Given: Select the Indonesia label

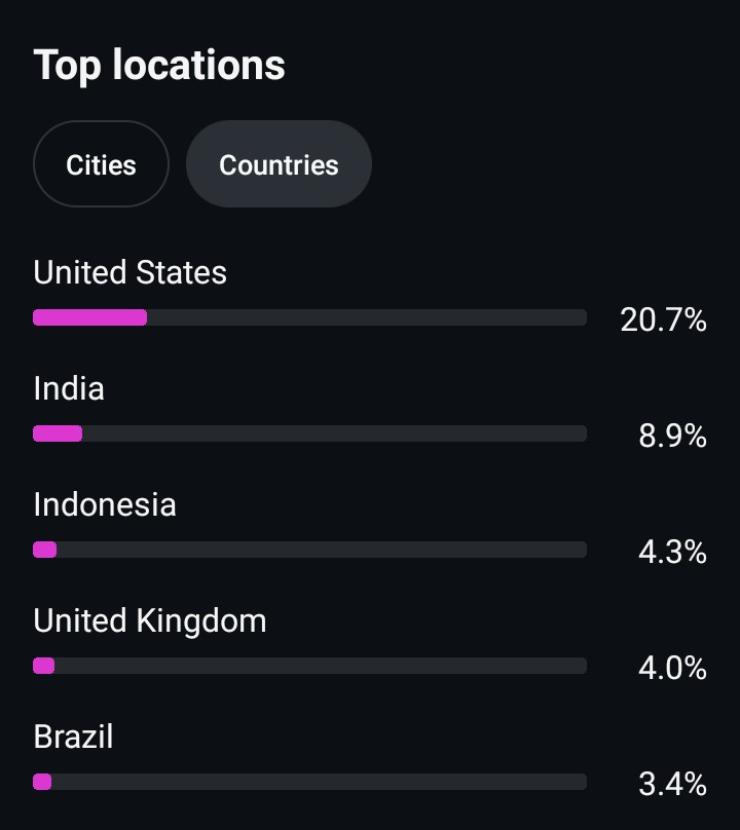Looking at the screenshot, I should pos(105,504).
